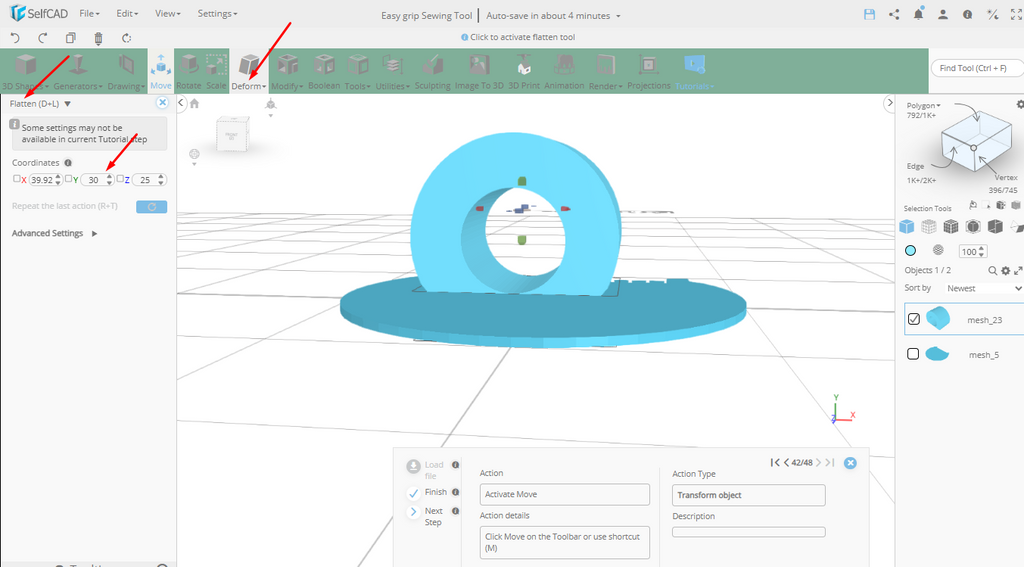Image resolution: width=1024 pixels, height=567 pixels.
Task: Open the View menu
Action: (x=168, y=13)
